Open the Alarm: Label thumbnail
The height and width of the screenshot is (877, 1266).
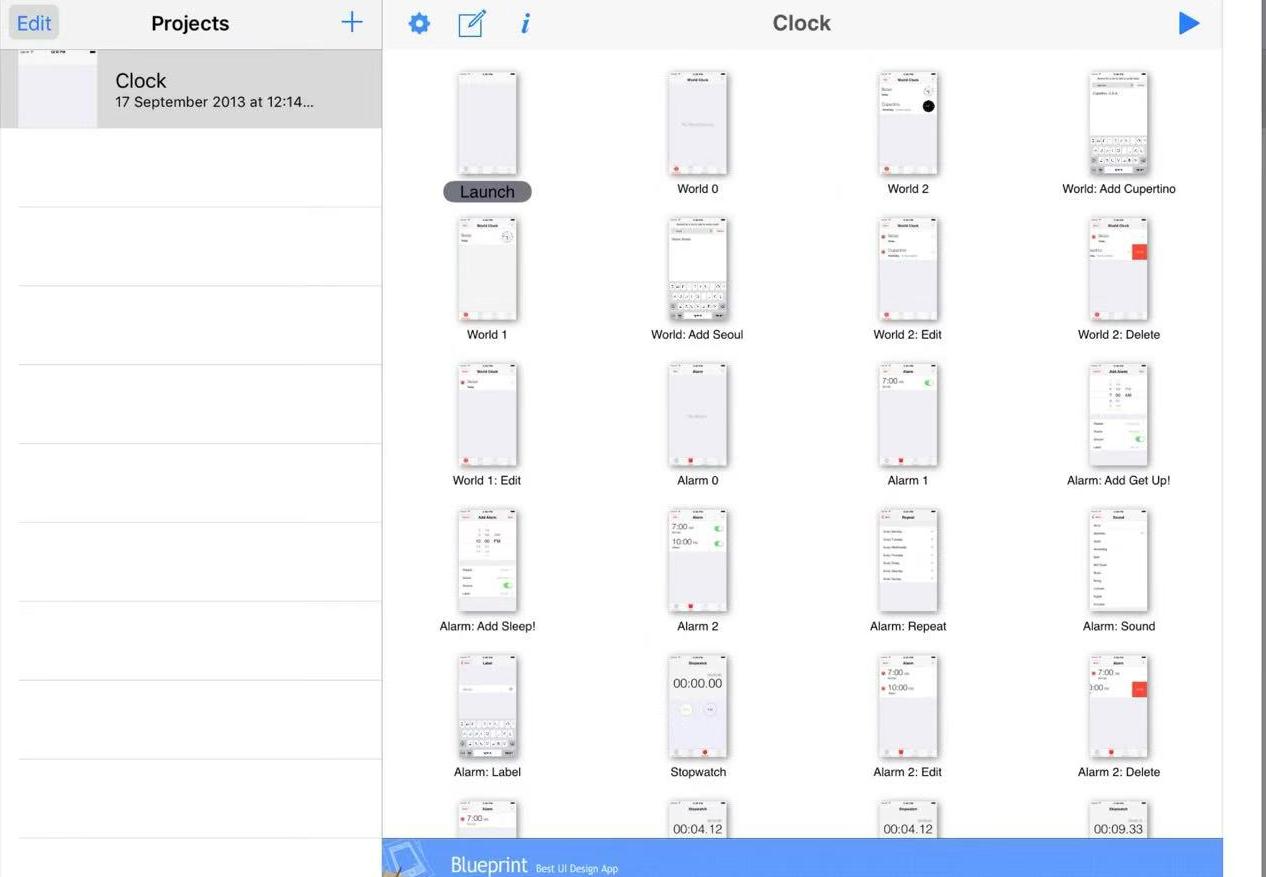tap(487, 706)
